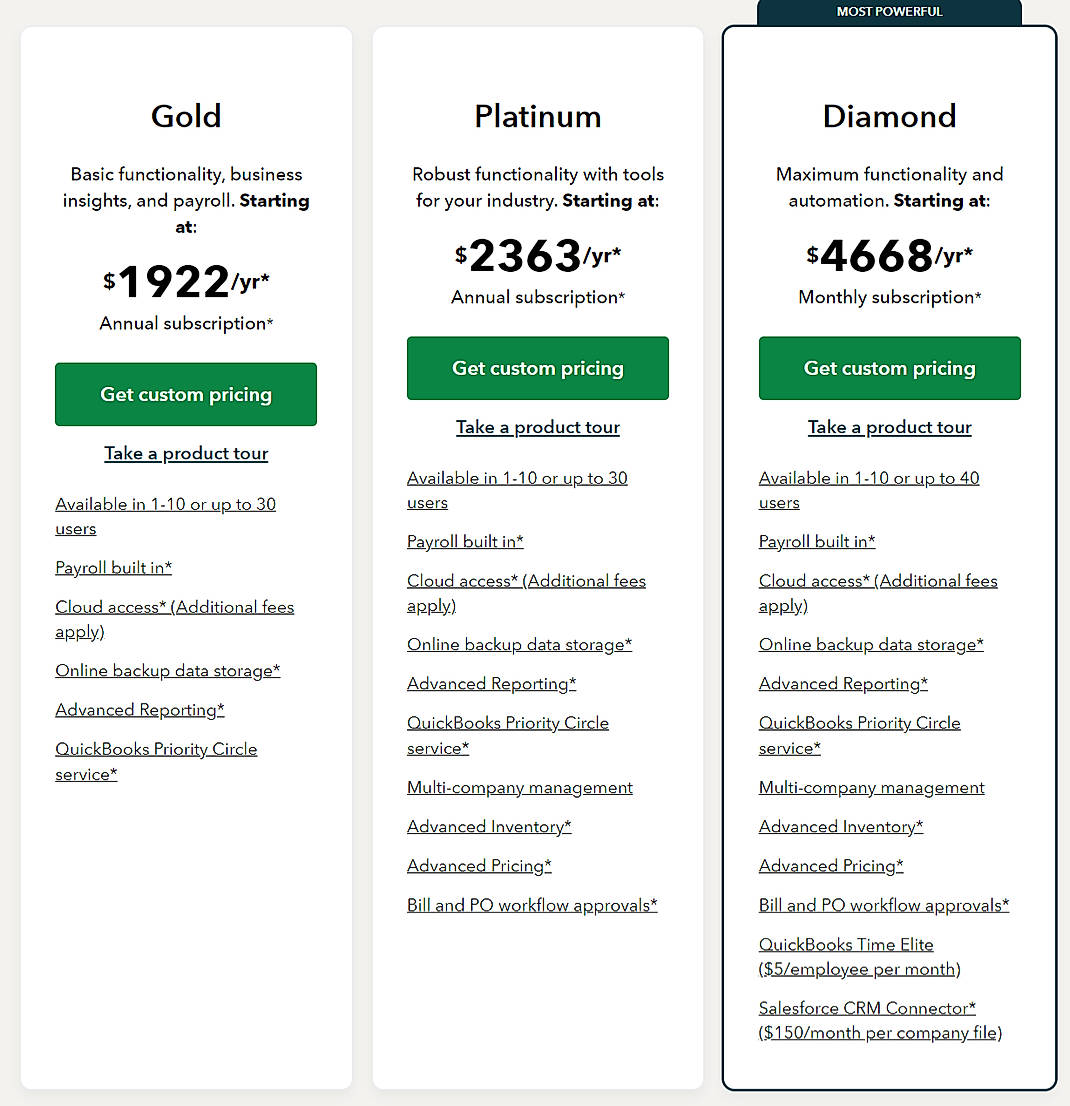Click Get custom pricing for the Platinum plan
This screenshot has height=1106, width=1070.
tap(537, 368)
